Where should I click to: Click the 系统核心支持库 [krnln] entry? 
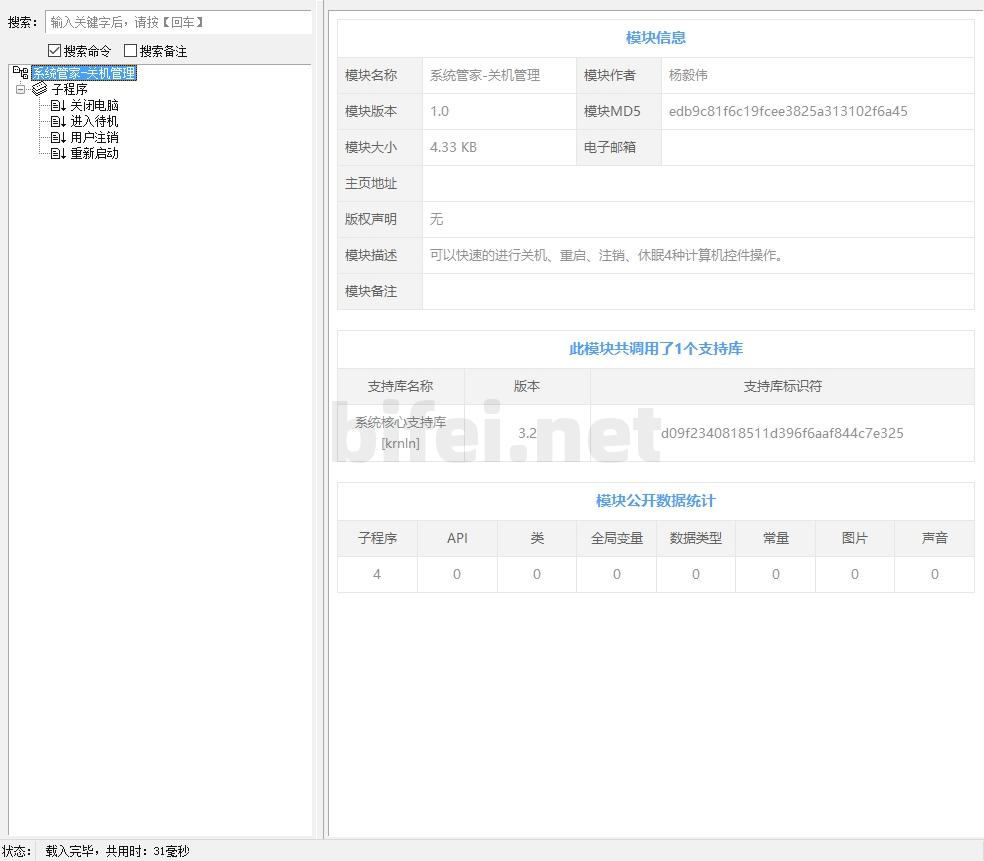point(400,433)
